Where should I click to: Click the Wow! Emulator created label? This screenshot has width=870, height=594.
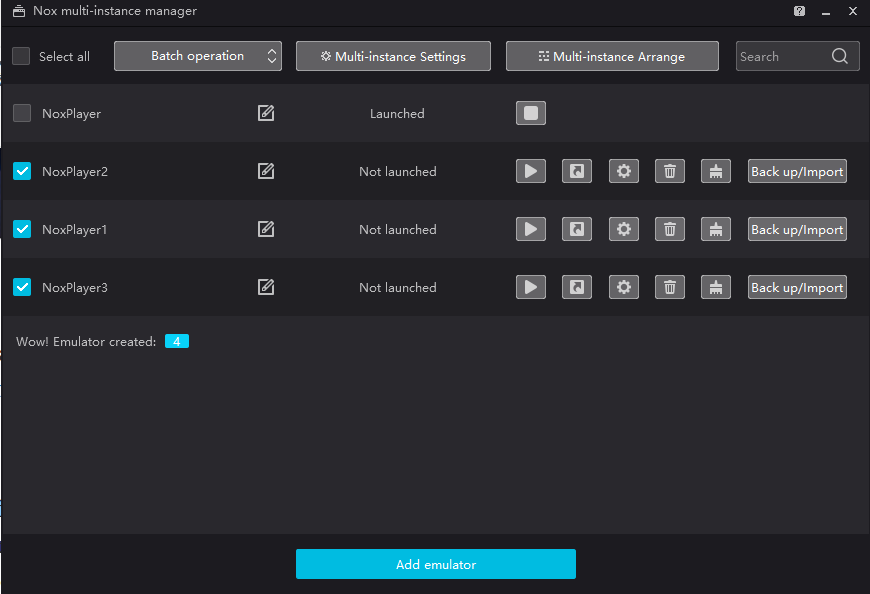[x=86, y=342]
